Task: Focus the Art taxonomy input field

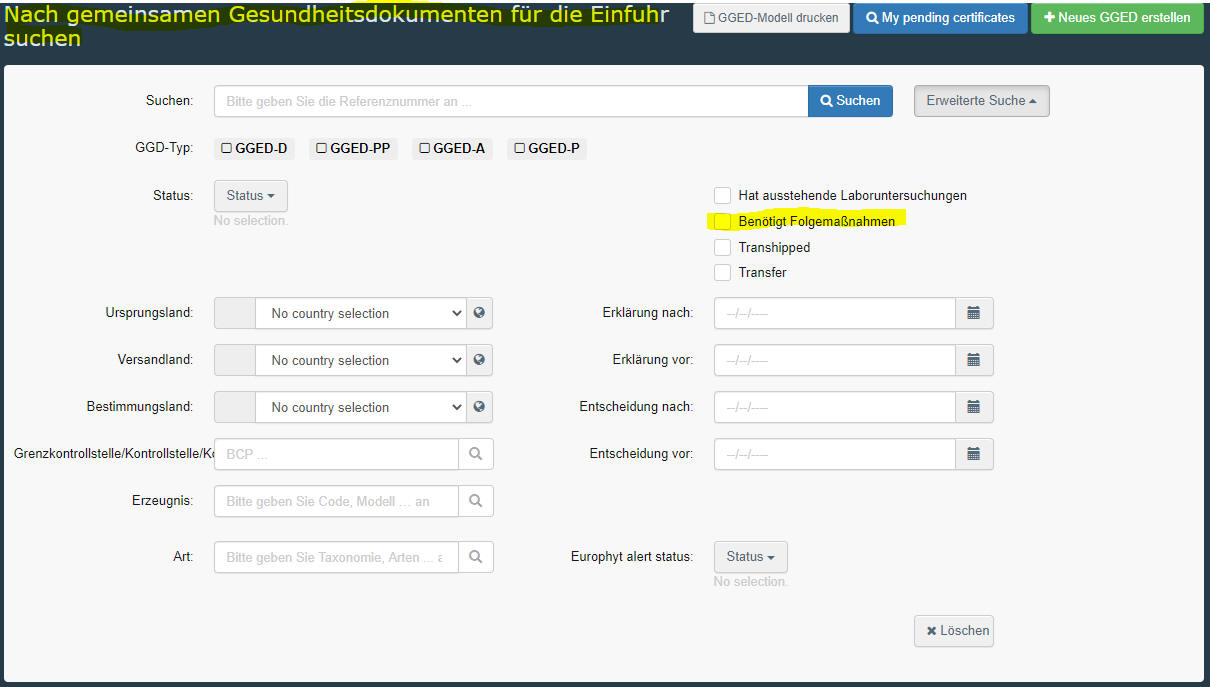Action: tap(336, 557)
